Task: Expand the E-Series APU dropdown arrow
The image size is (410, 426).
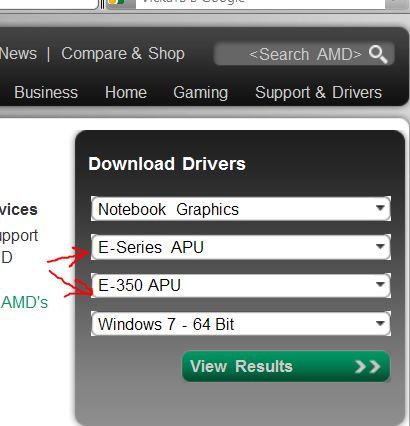Action: [x=380, y=246]
